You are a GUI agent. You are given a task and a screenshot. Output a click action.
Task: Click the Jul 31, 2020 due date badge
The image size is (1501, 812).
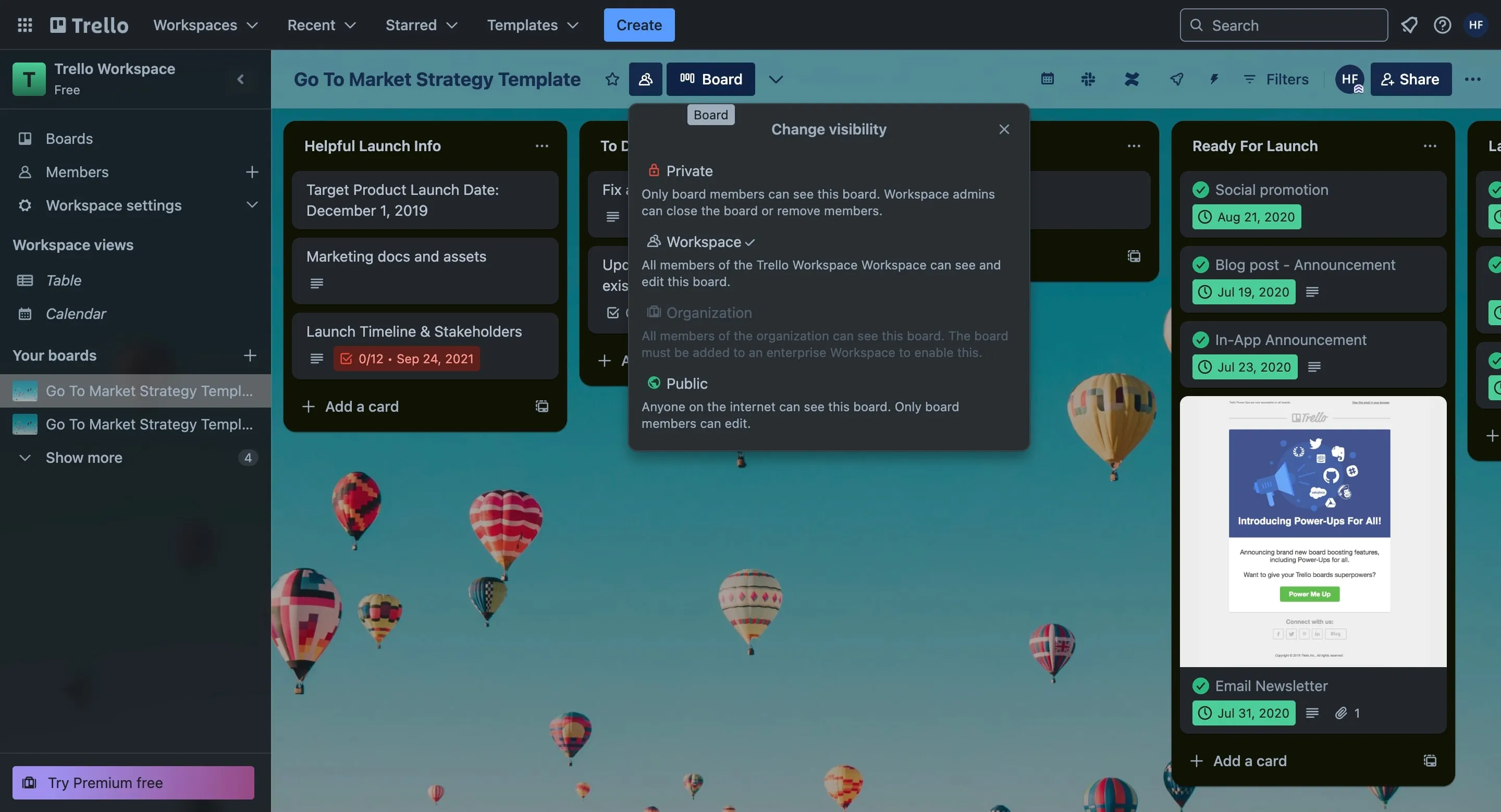[x=1244, y=713]
